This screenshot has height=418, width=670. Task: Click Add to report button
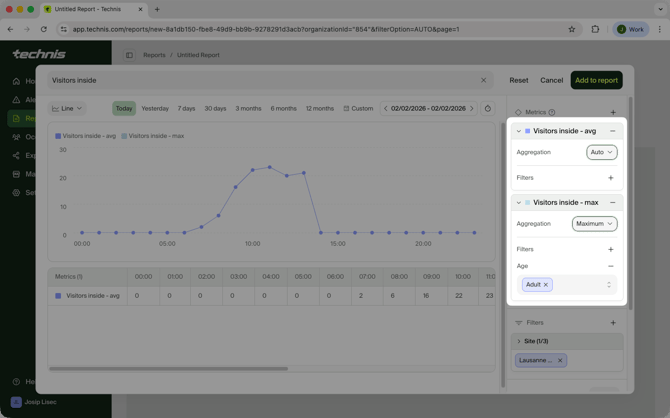(596, 80)
